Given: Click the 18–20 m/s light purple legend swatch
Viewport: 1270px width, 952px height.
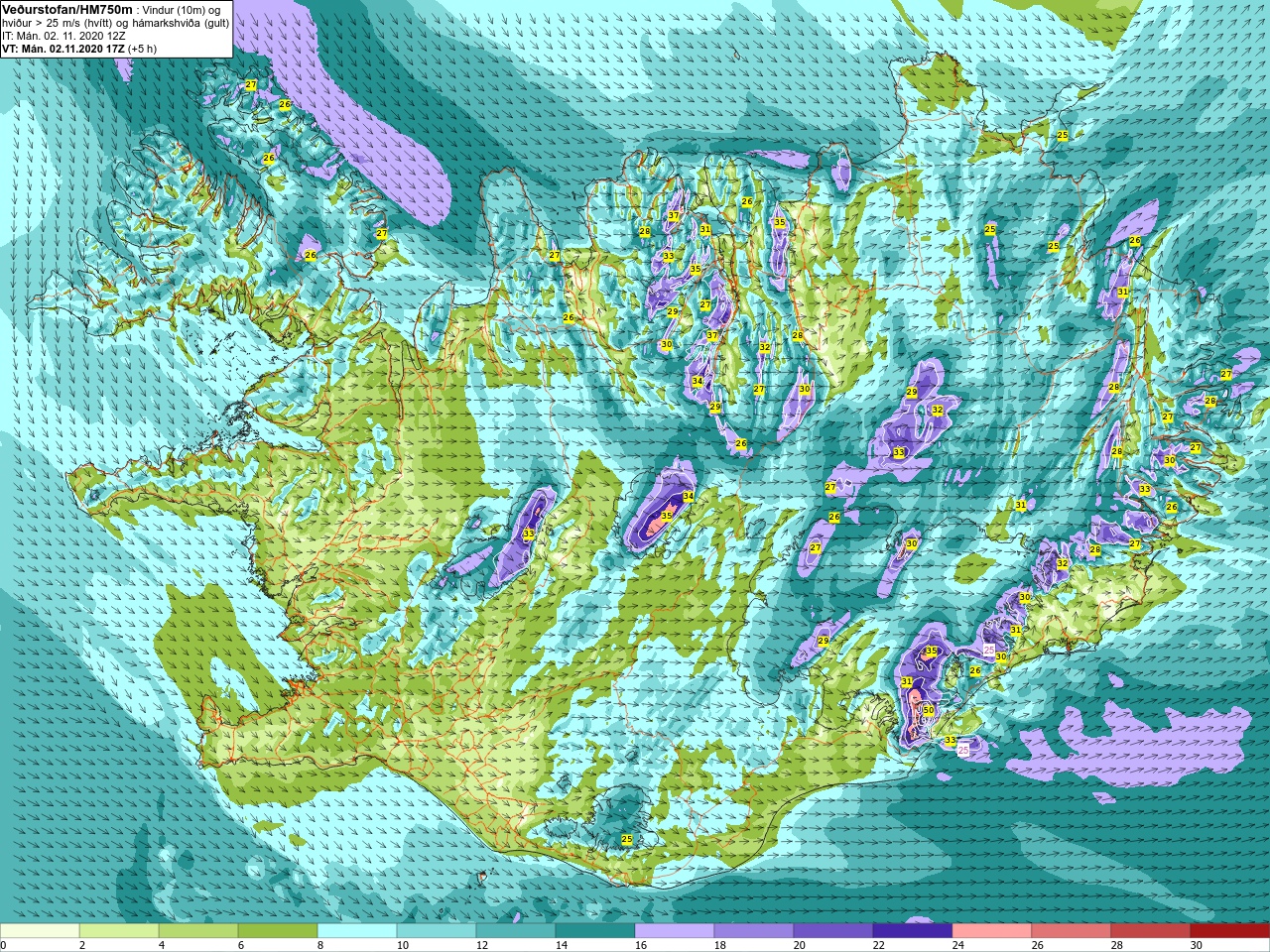Looking at the screenshot, I should [x=754, y=931].
